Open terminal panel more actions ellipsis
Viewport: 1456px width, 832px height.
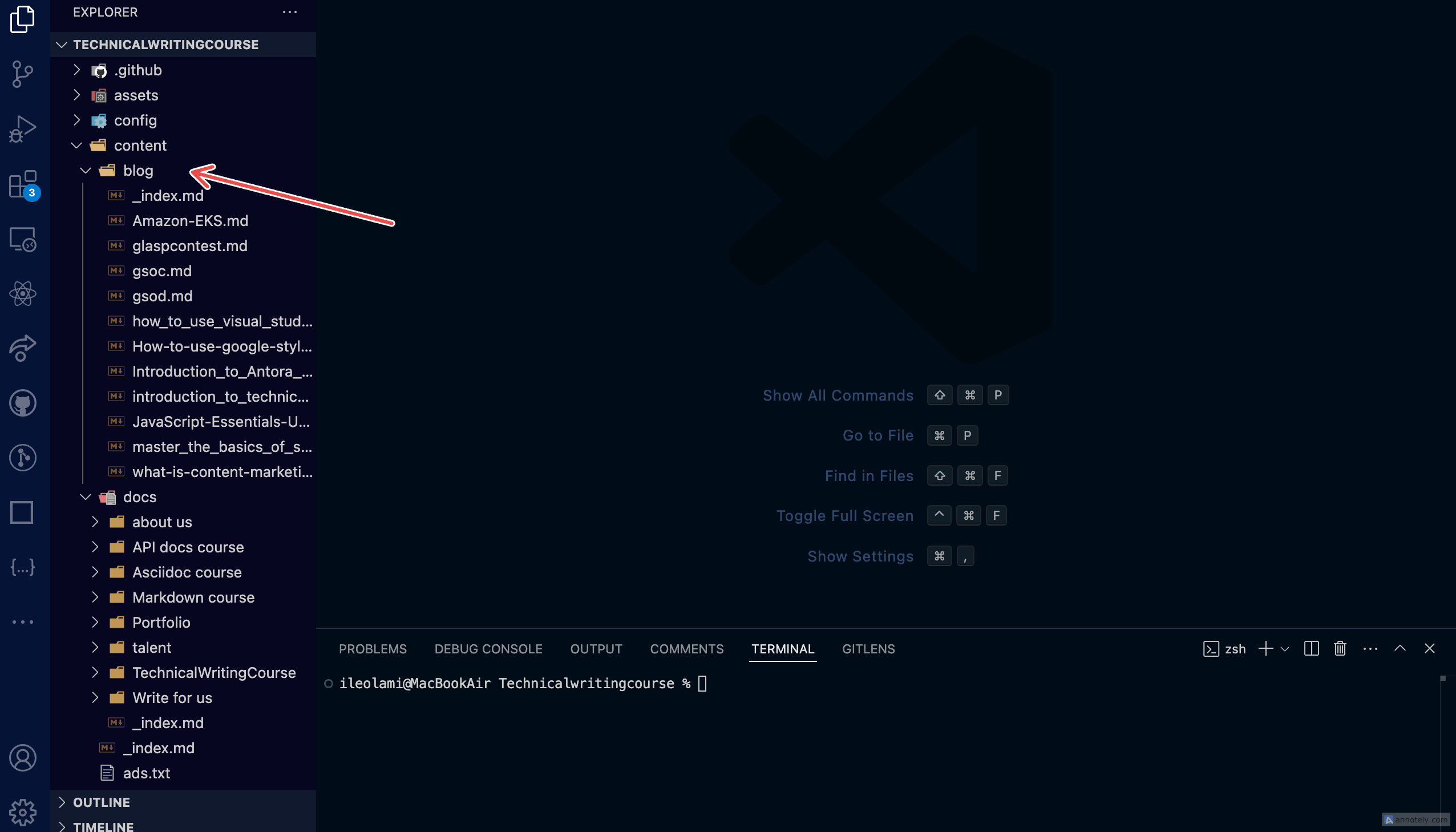(1370, 649)
